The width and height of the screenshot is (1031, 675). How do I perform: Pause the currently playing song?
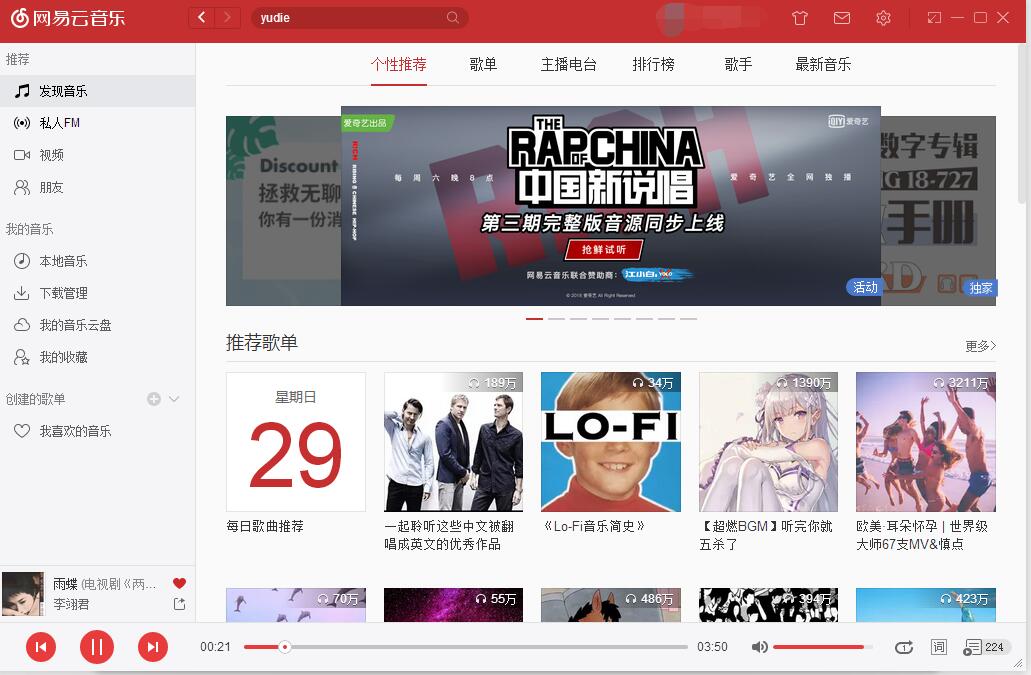tap(97, 647)
